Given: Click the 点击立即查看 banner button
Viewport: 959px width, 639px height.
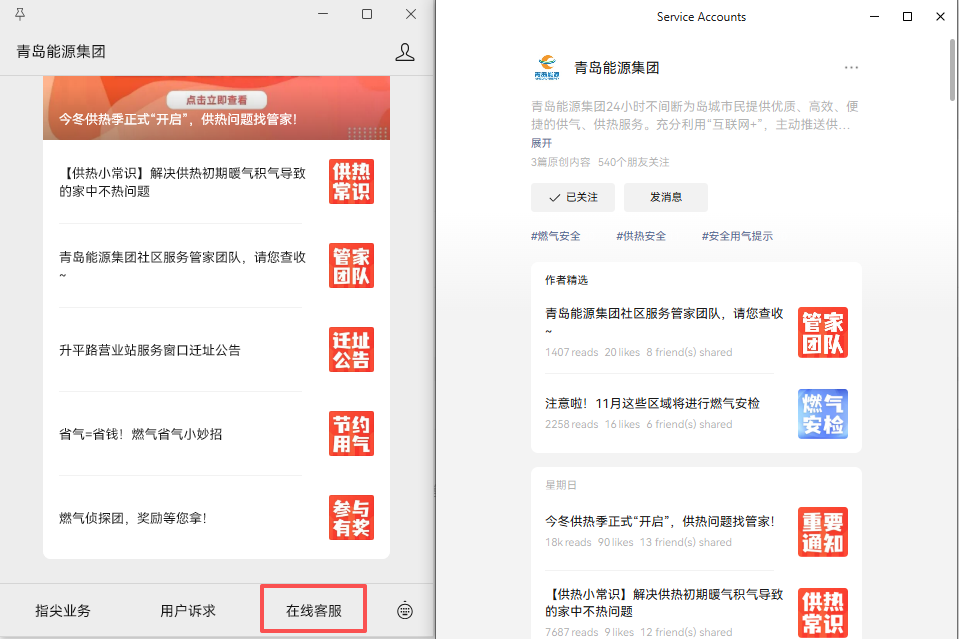Looking at the screenshot, I should (x=217, y=100).
